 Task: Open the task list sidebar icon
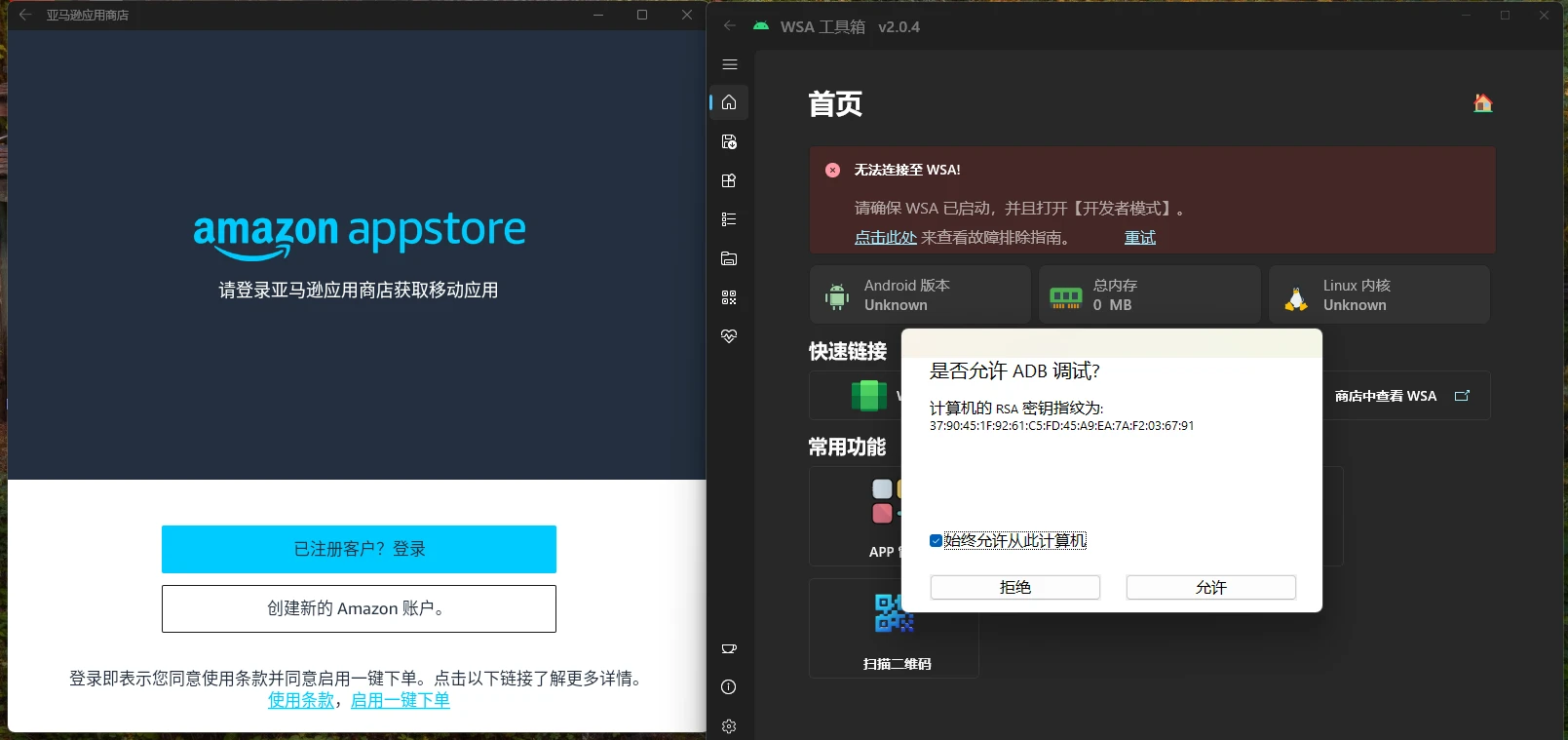pyautogui.click(x=729, y=219)
